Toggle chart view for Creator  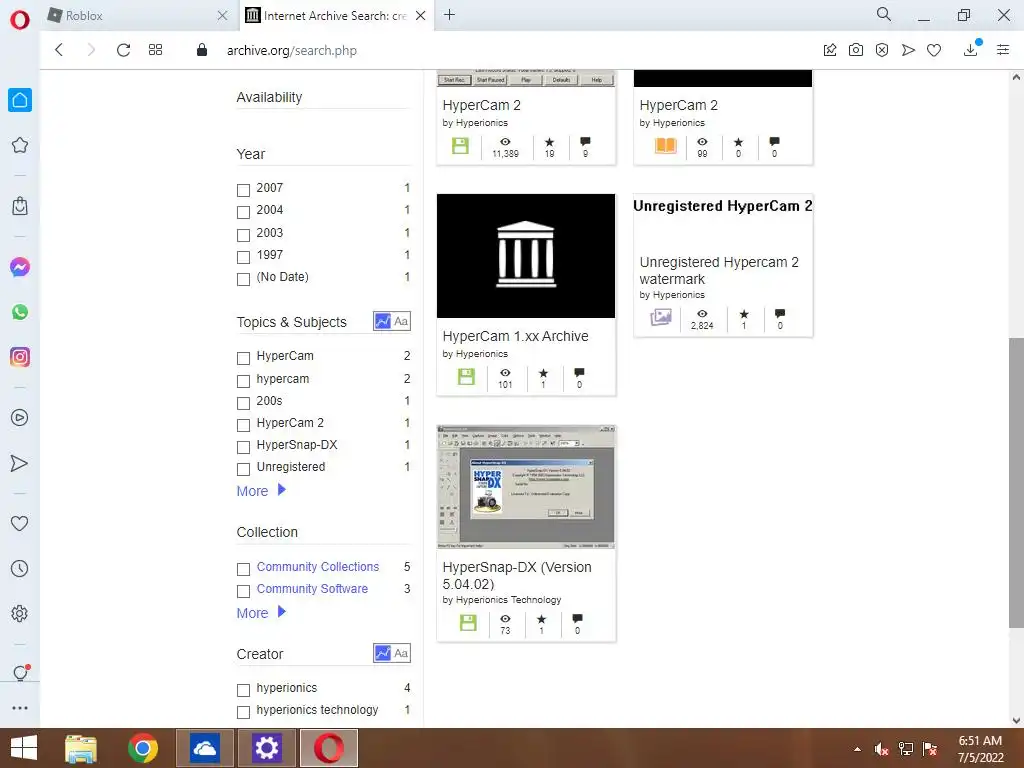pos(383,653)
